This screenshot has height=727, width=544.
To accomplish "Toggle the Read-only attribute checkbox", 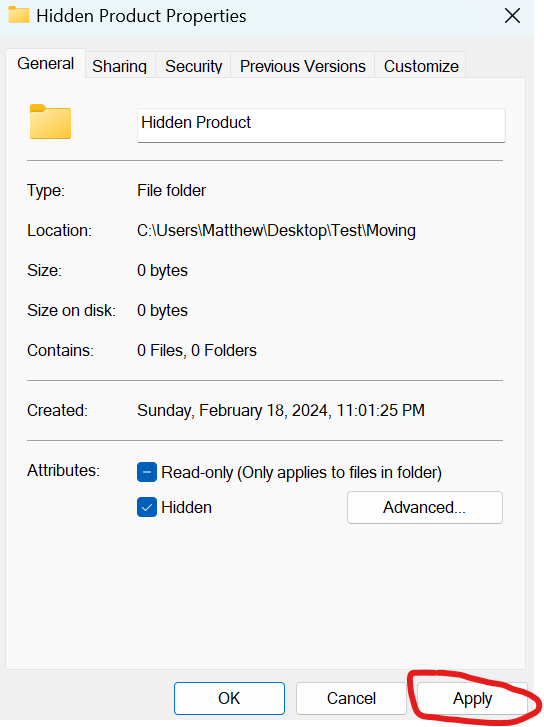I will (147, 472).
